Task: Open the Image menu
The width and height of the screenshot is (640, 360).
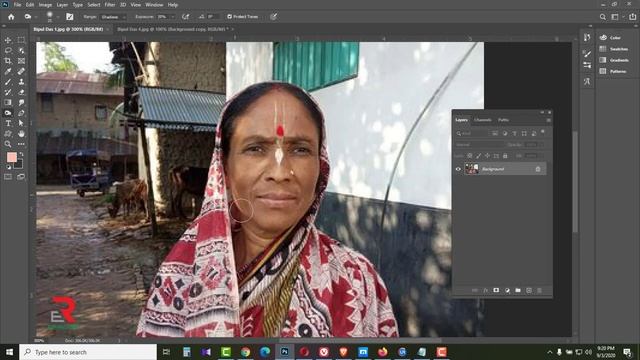Action: click(45, 5)
